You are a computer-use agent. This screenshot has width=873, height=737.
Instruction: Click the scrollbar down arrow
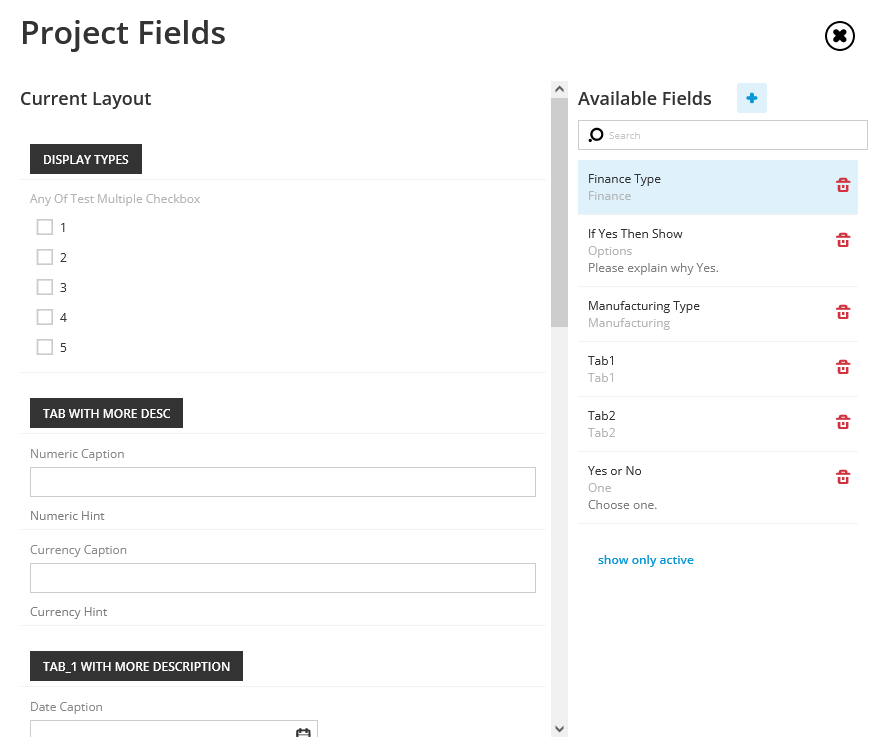pyautogui.click(x=560, y=729)
